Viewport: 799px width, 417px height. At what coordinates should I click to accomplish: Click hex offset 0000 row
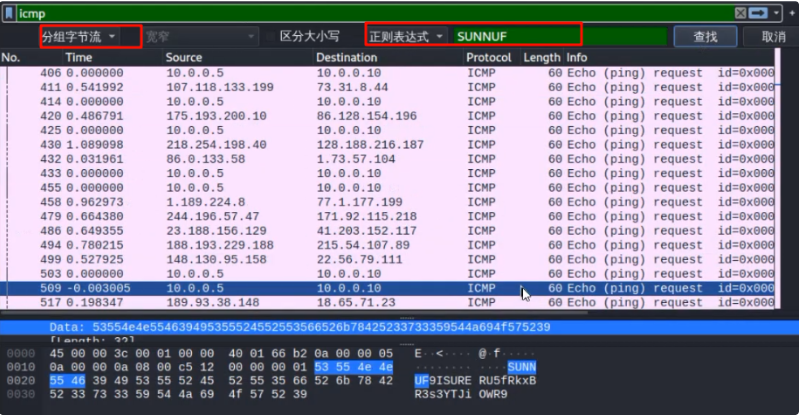pos(21,353)
